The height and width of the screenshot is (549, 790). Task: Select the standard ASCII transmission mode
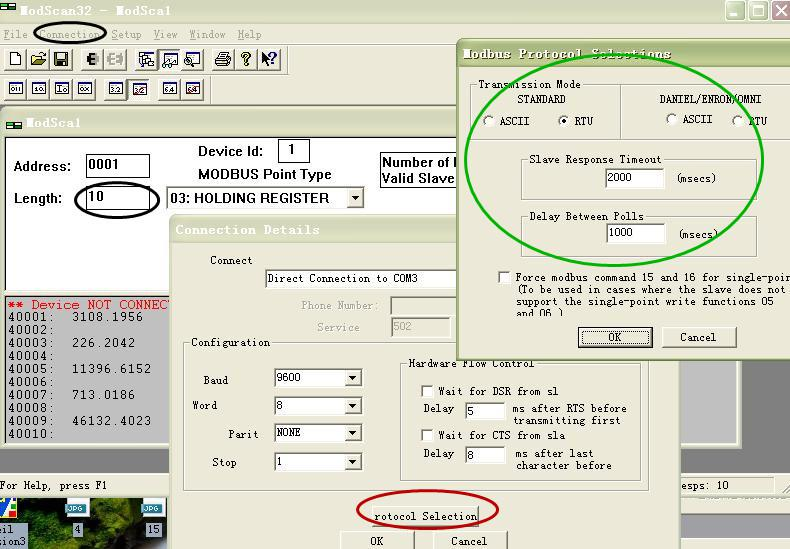click(488, 121)
